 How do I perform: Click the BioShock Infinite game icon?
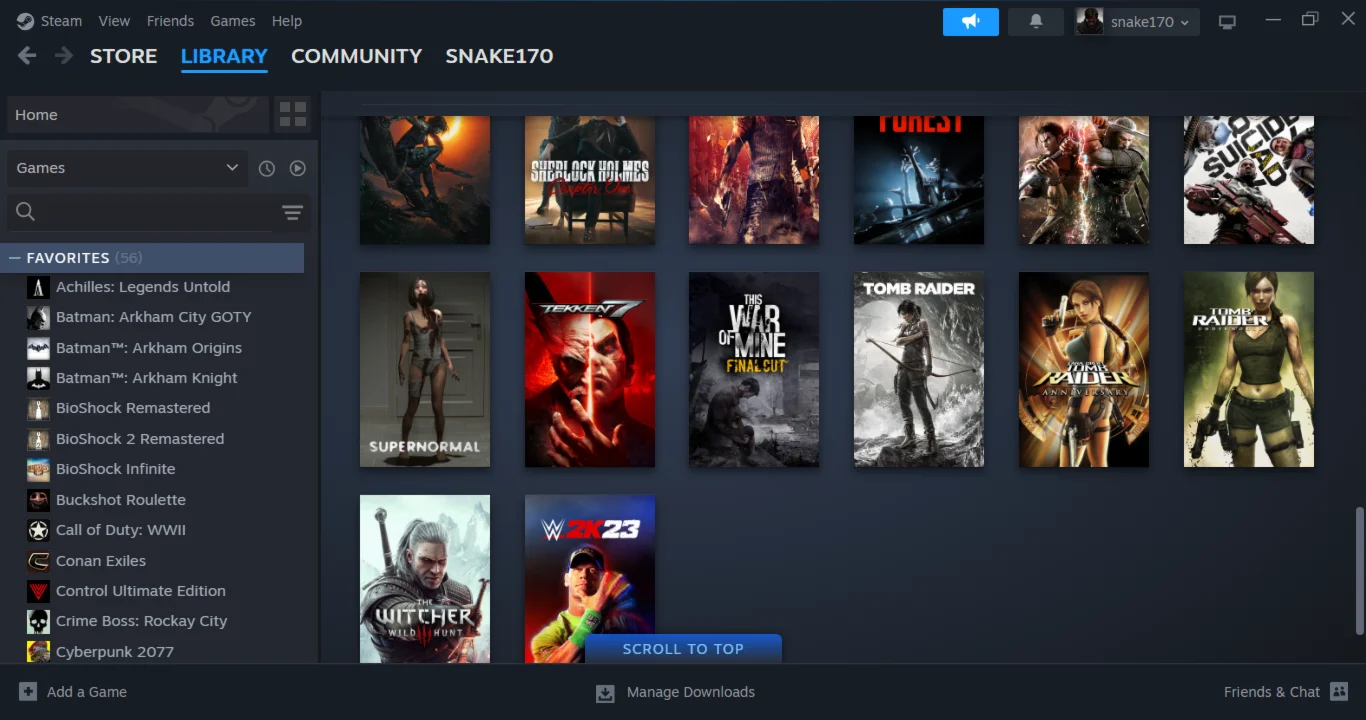coord(38,469)
